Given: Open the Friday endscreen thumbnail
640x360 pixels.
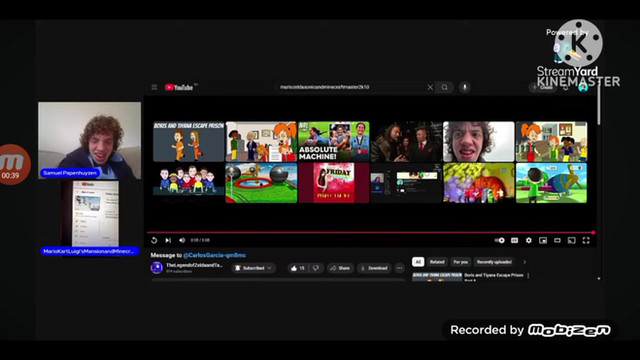Looking at the screenshot, I should pyautogui.click(x=334, y=183).
